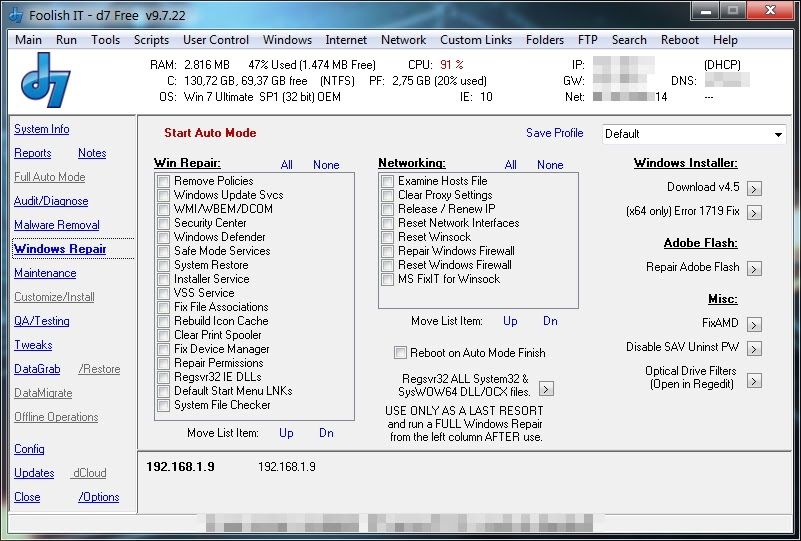
Task: Check Windows Update Svcs
Action: point(163,195)
